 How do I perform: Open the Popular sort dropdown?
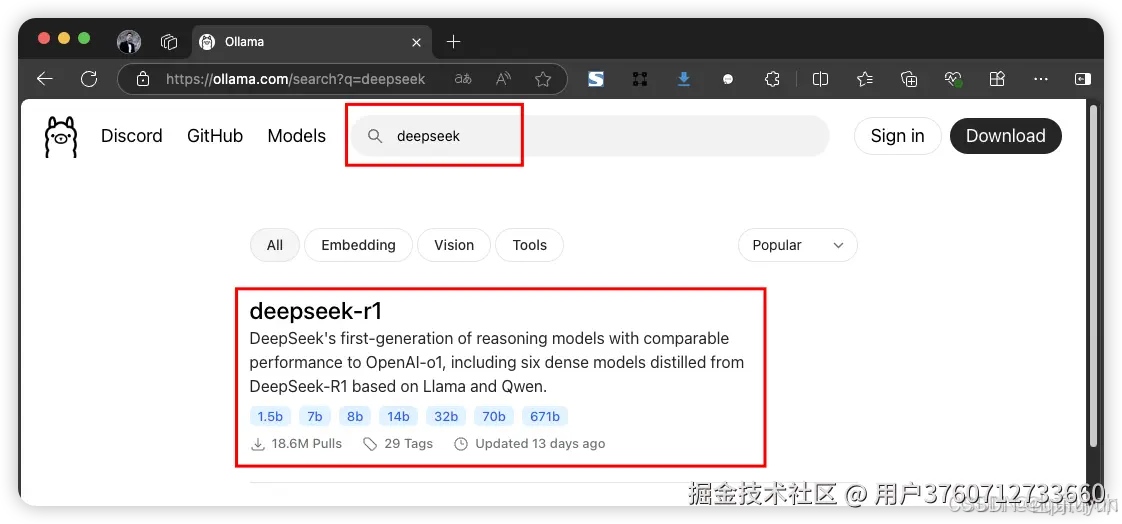(798, 245)
